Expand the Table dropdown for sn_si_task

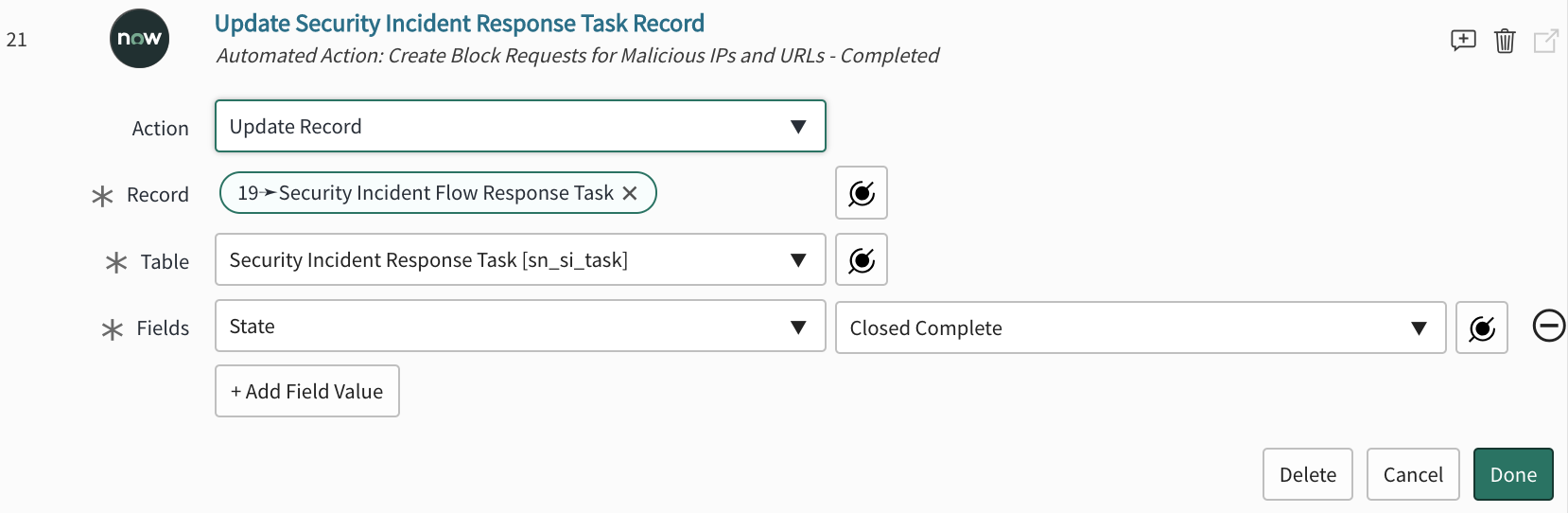tap(520, 259)
